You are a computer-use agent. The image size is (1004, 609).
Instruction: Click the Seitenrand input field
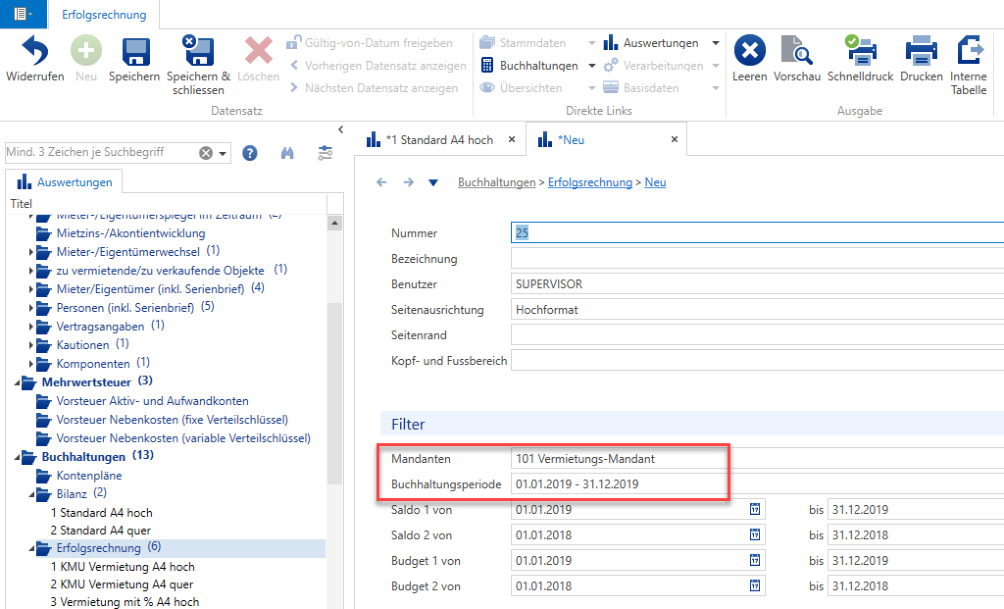(x=757, y=335)
